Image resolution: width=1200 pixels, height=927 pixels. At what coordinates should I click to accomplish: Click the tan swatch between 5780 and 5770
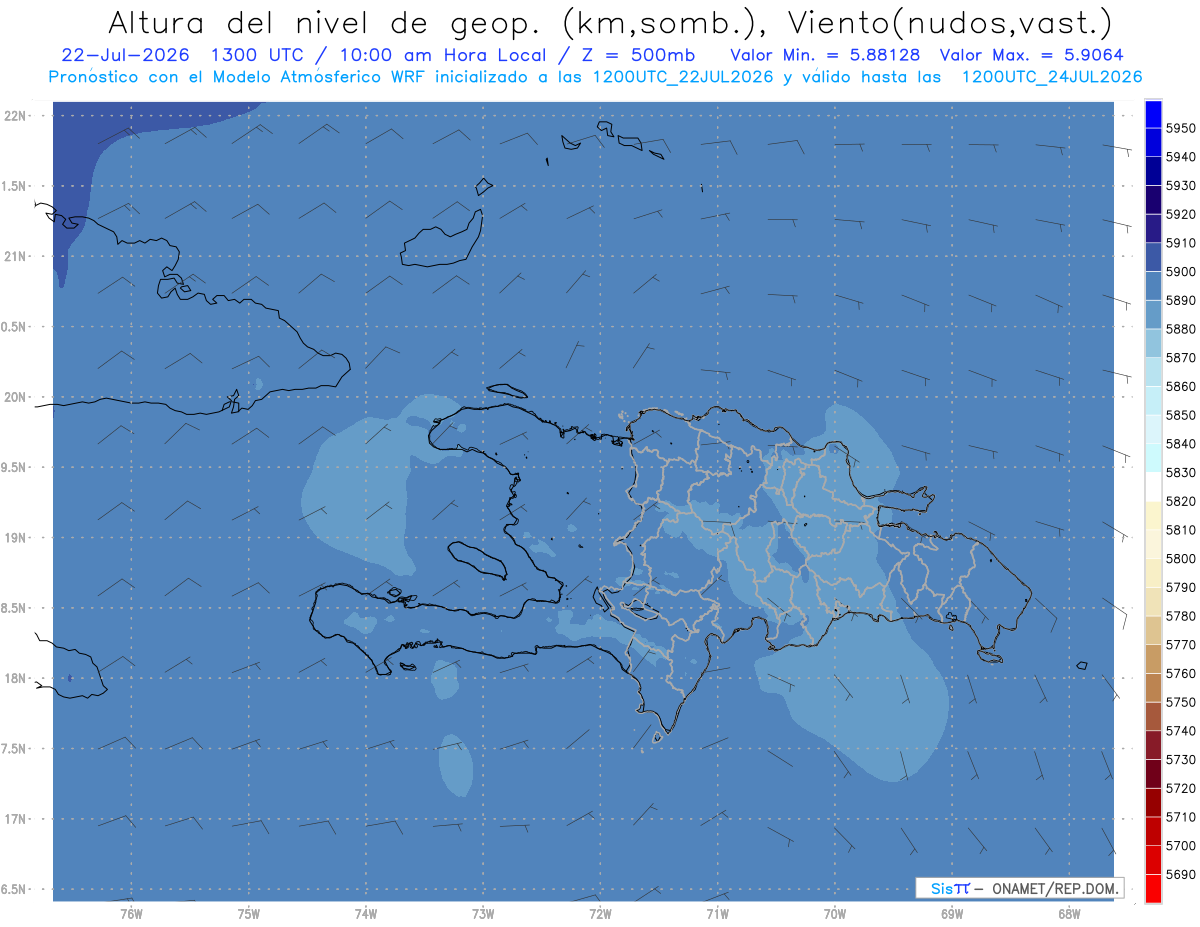tap(1153, 630)
